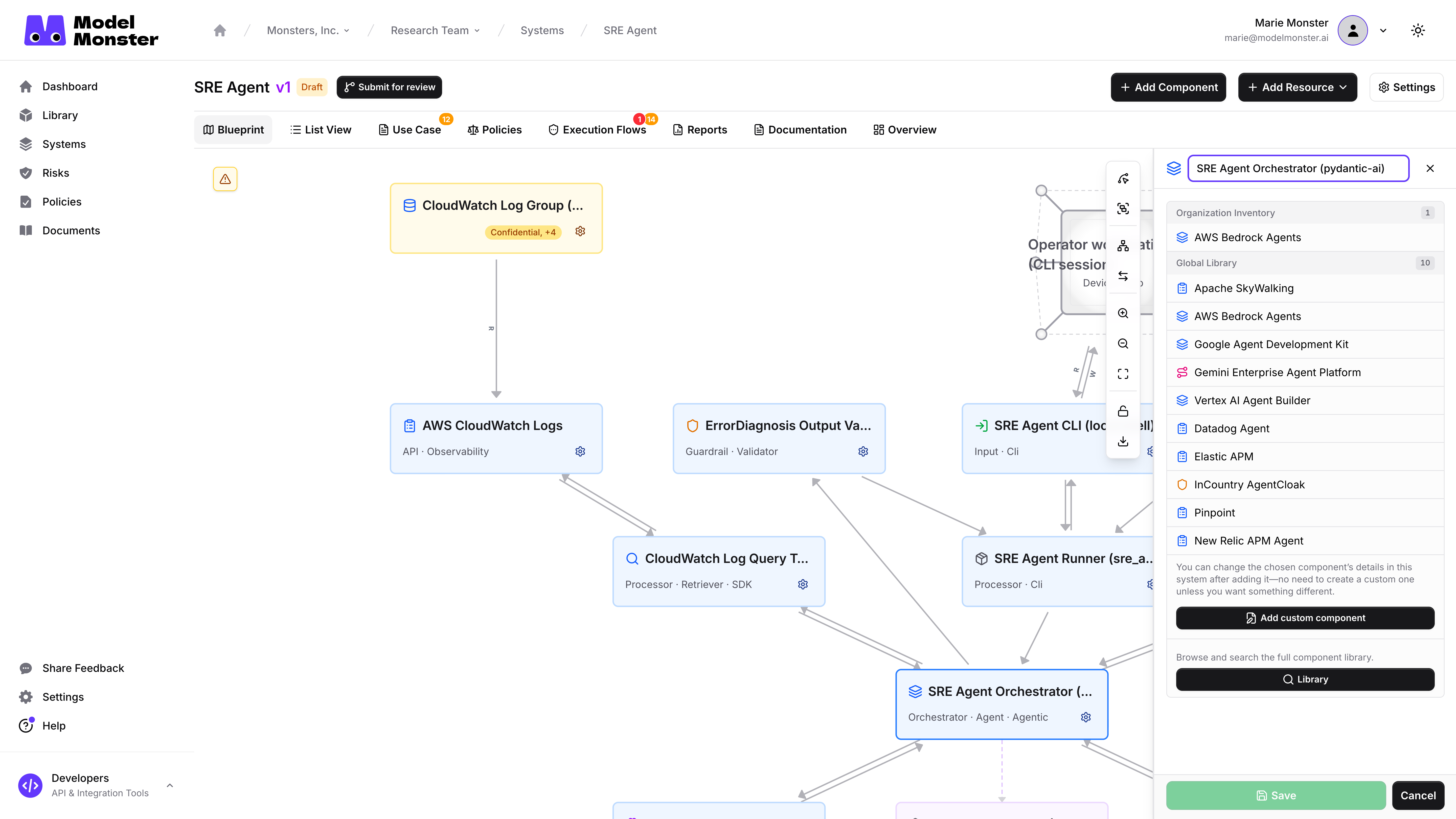Image resolution: width=1456 pixels, height=819 pixels.
Task: Click the Save button
Action: pyautogui.click(x=1276, y=795)
